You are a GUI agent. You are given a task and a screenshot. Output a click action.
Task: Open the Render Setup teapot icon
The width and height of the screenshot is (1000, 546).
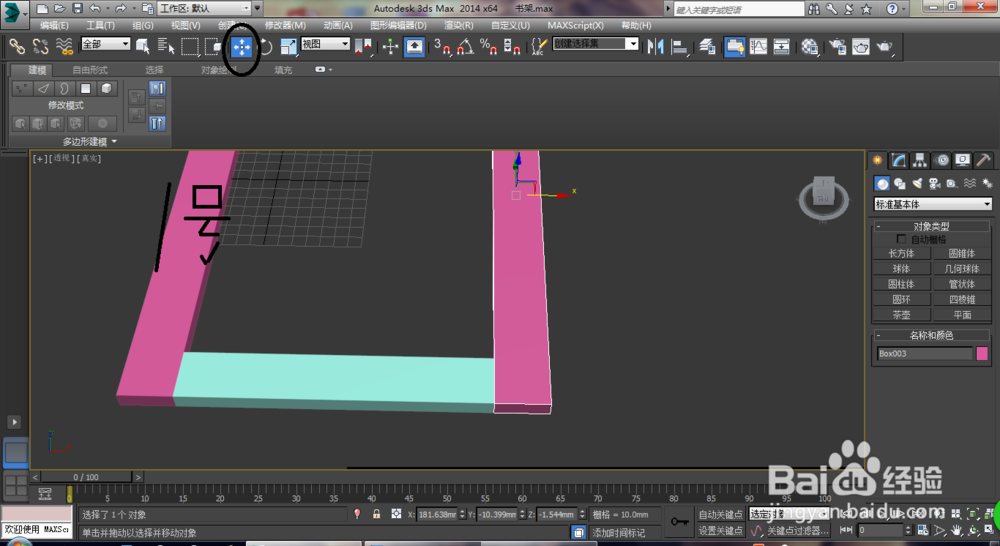(x=837, y=47)
